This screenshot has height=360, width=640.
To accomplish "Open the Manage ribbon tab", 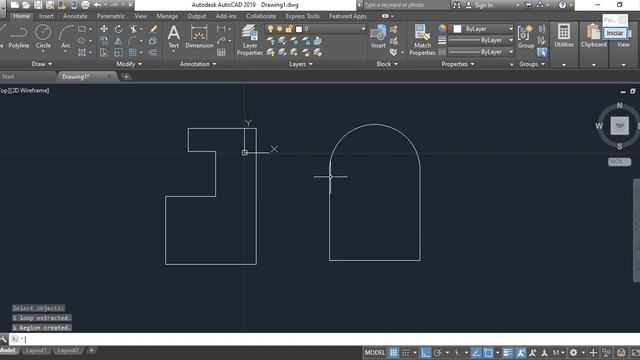I will pyautogui.click(x=167, y=16).
